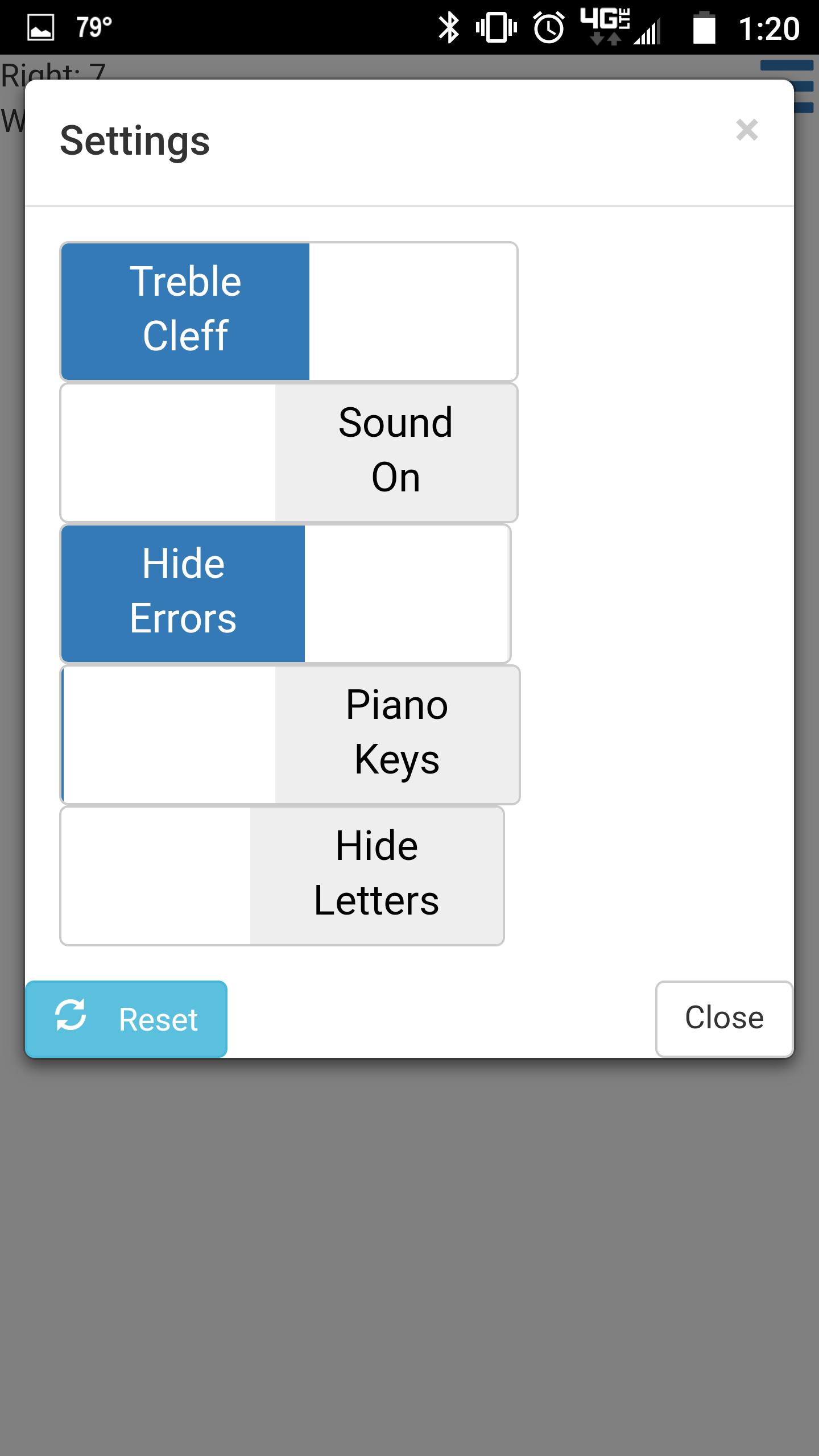Tap the picture notification icon in status bar

pyautogui.click(x=41, y=28)
